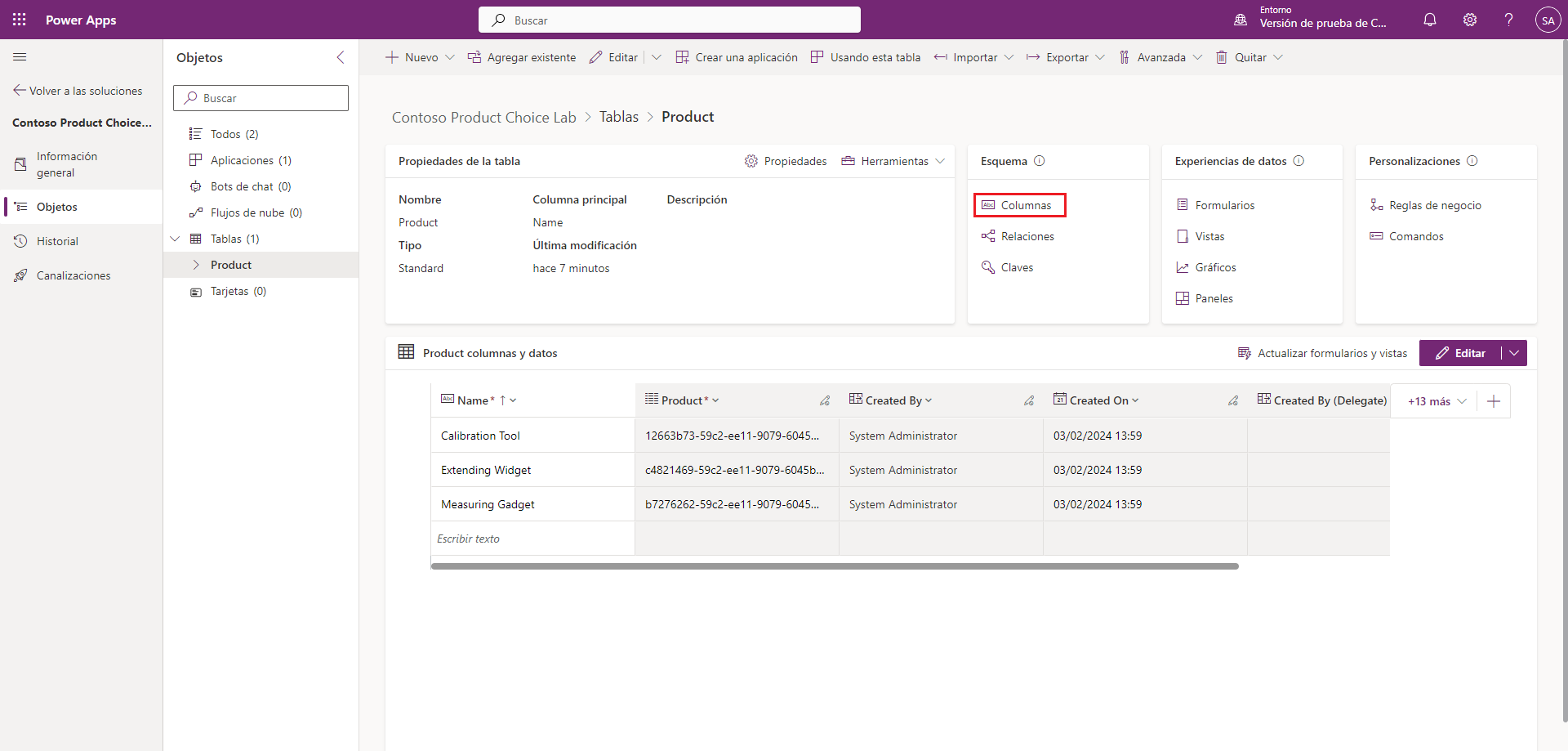Click Usando esta tabla
This screenshot has width=1568, height=751.
866,57
